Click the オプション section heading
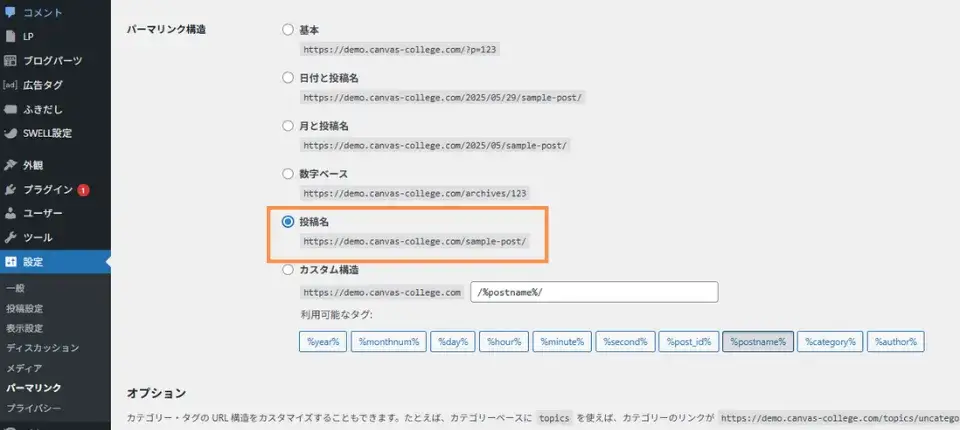This screenshot has height=430, width=960. [156, 393]
